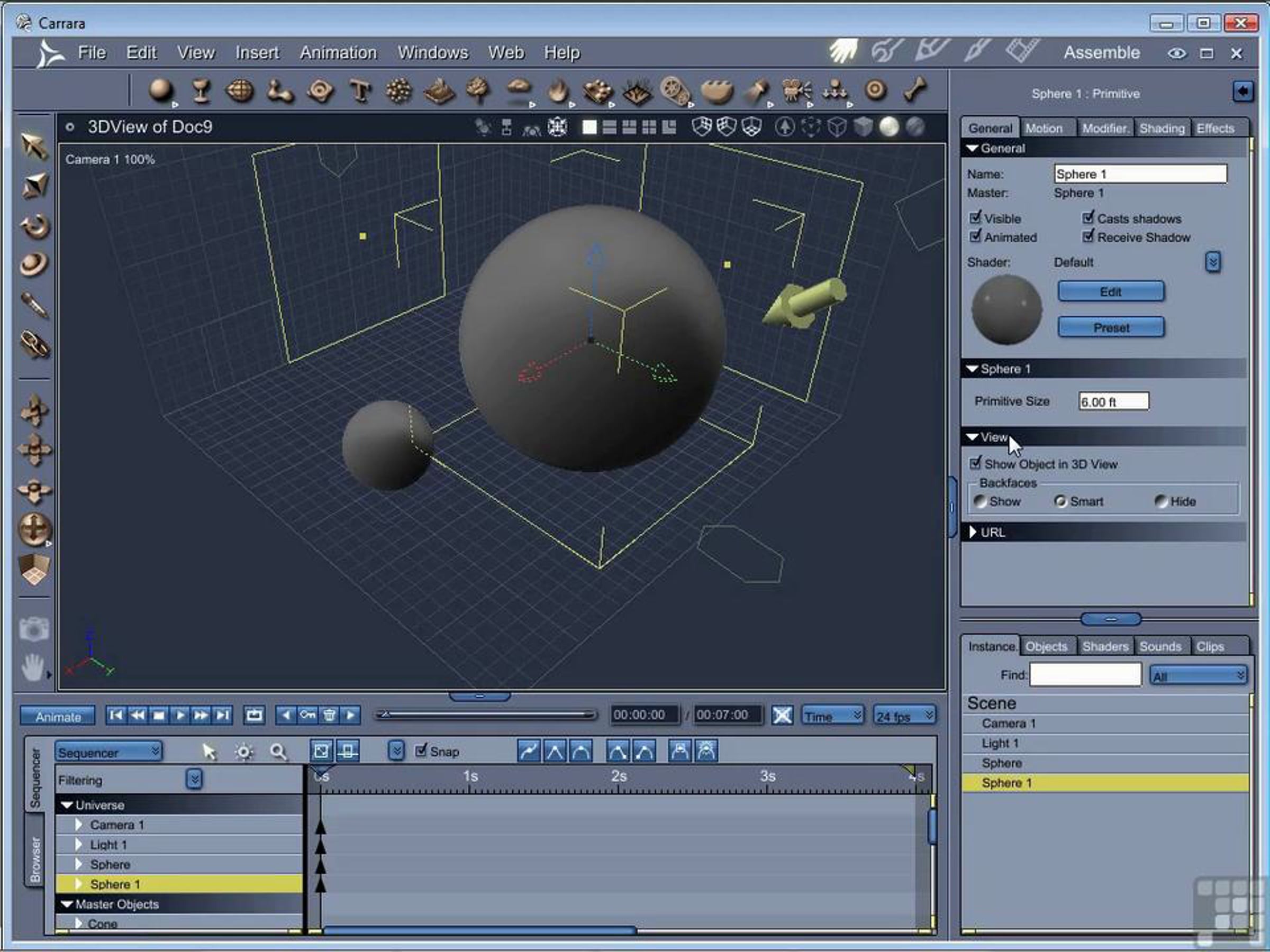Collapse the Universe tree group
The width and height of the screenshot is (1270, 952).
pyautogui.click(x=67, y=805)
